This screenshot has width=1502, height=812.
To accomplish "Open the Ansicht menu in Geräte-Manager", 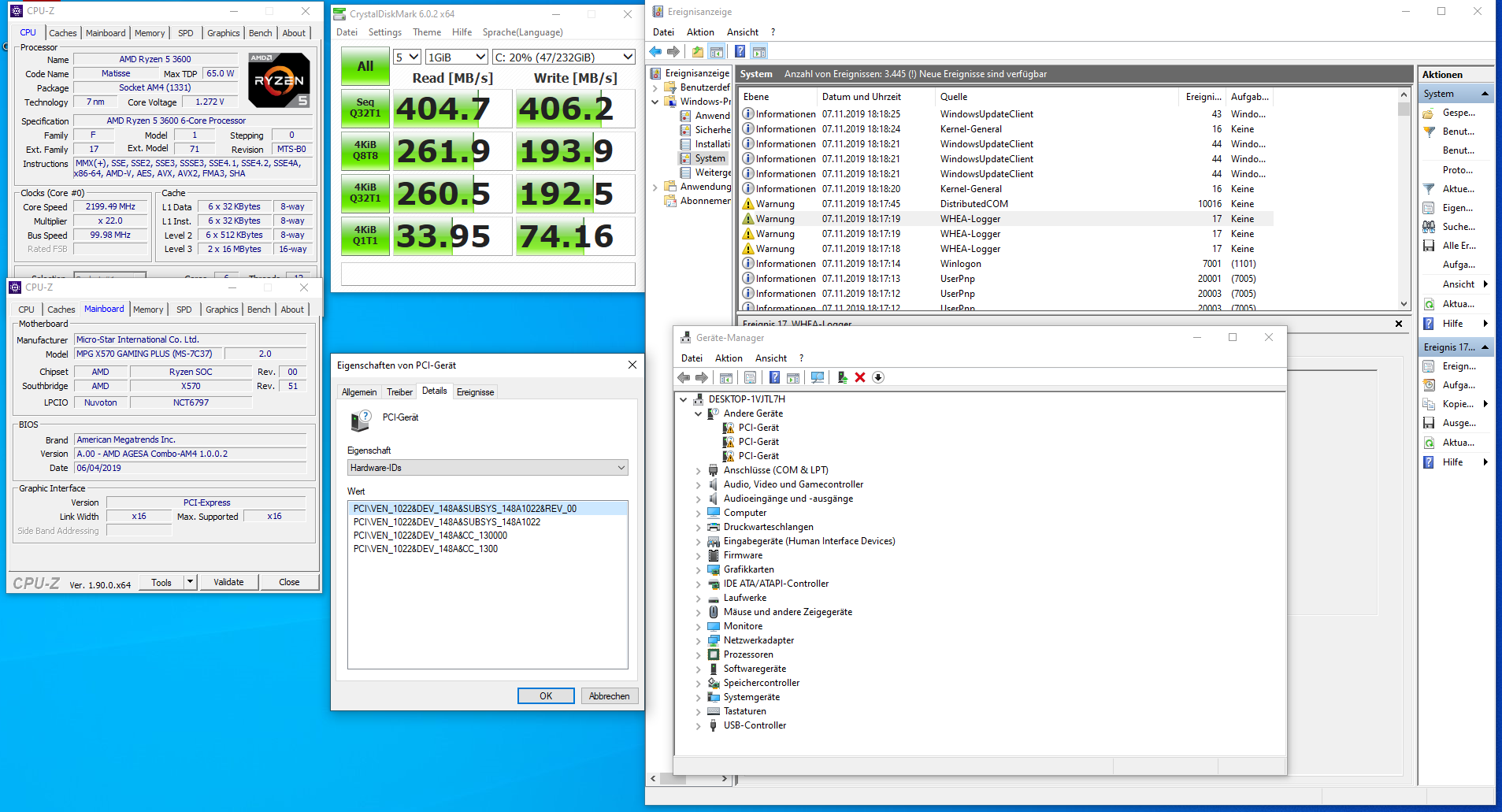I will click(771, 358).
